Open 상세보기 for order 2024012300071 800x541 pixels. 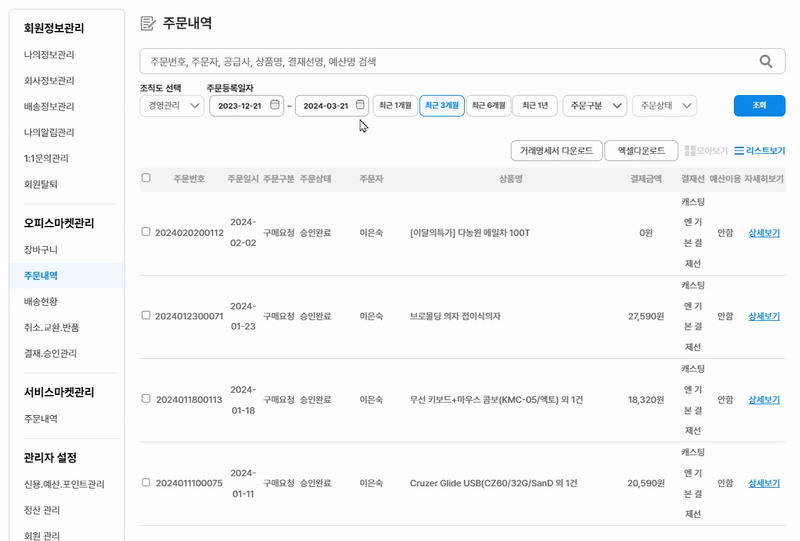(x=764, y=316)
